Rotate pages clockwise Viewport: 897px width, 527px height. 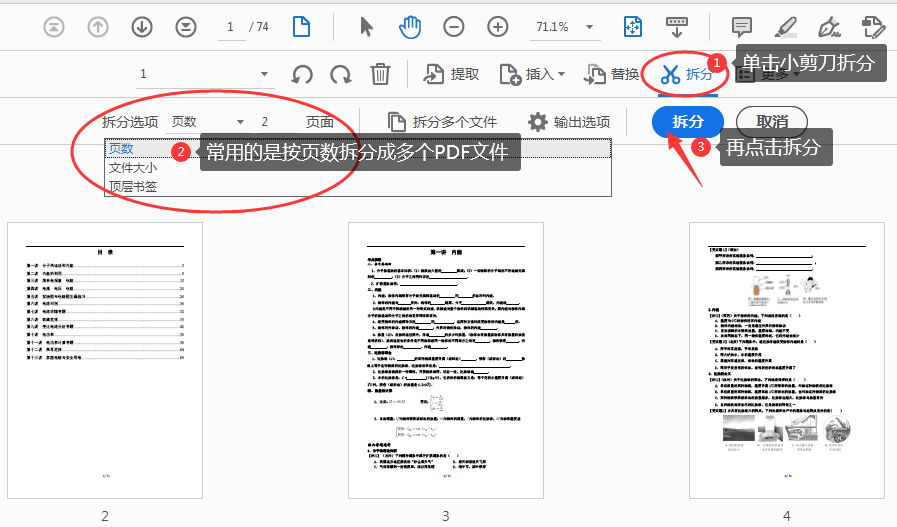(341, 74)
